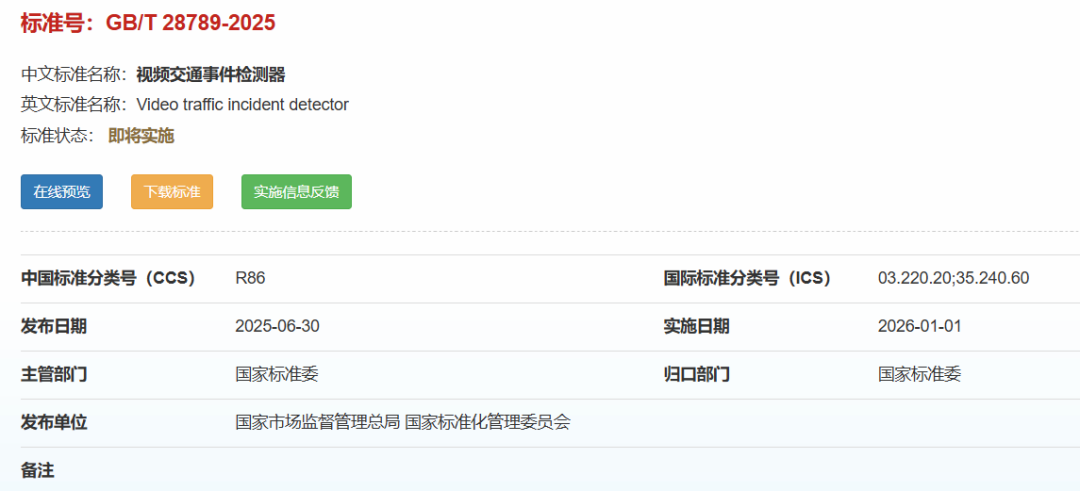Click the 国际标准分类号（ICS） label
Image resolution: width=1080 pixels, height=491 pixels.
tap(747, 278)
